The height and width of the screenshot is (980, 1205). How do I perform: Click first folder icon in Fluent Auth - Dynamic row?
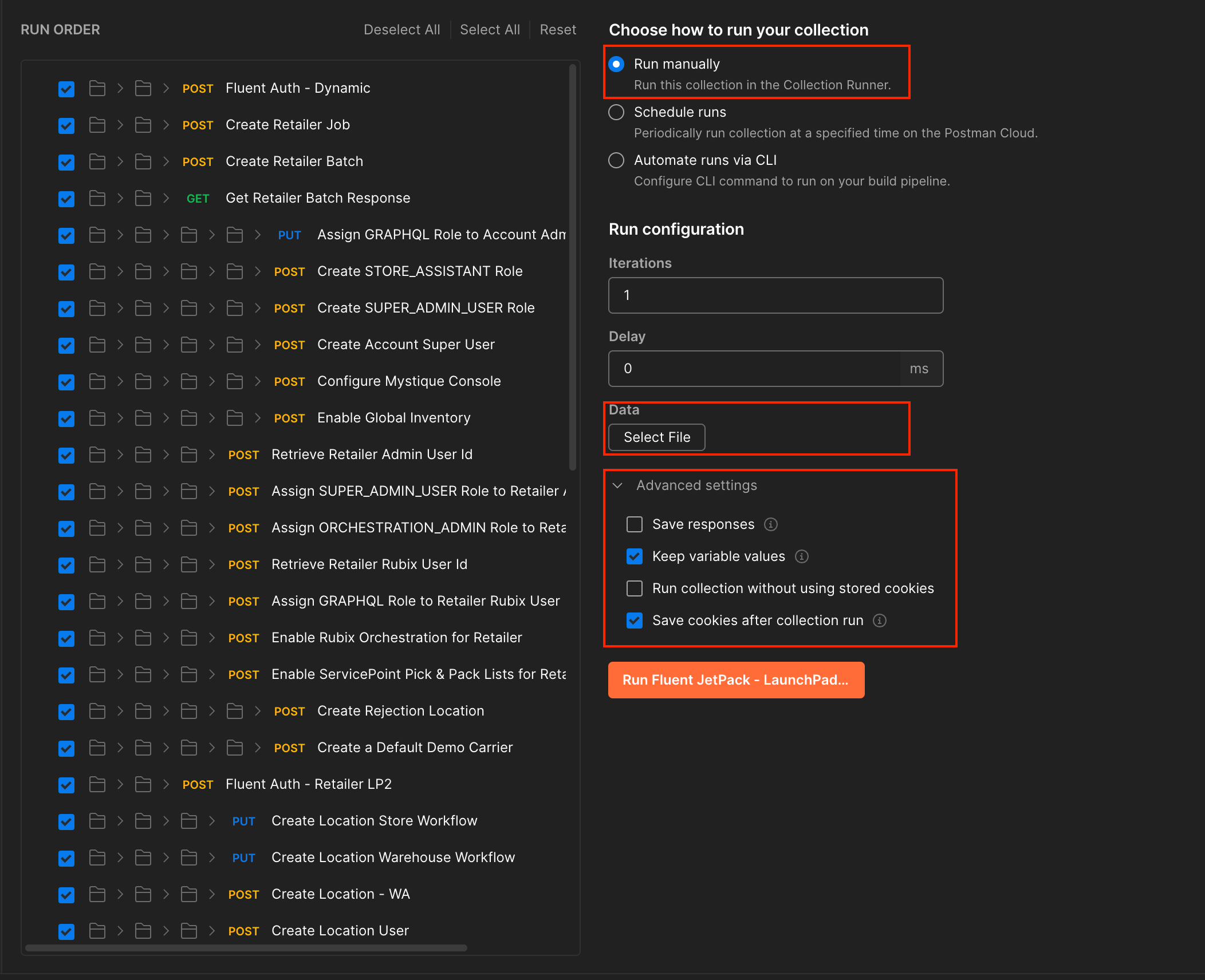click(97, 88)
